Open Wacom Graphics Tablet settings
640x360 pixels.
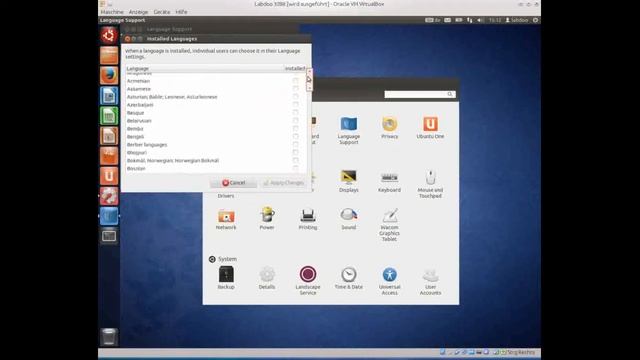point(389,225)
